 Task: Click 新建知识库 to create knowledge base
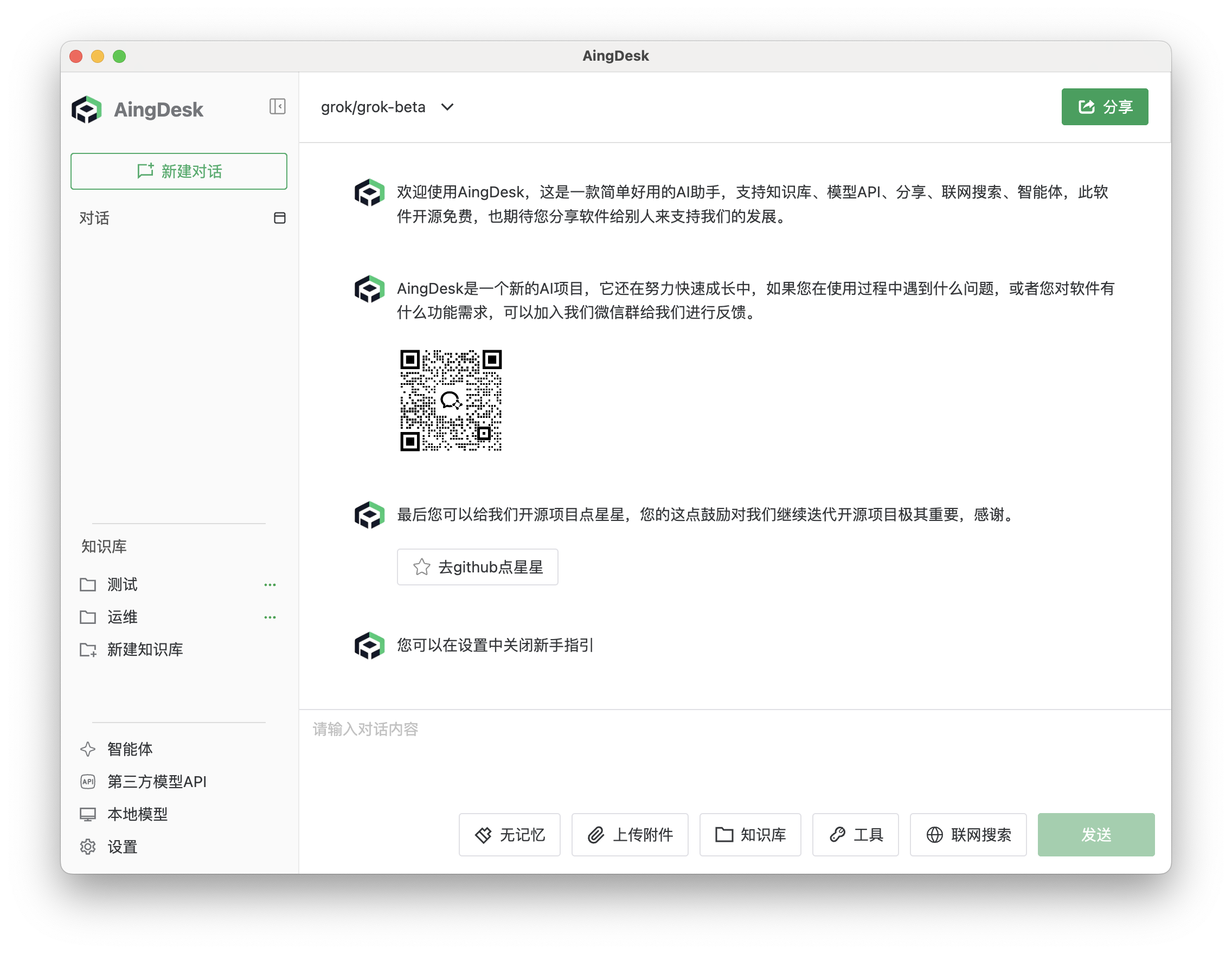click(145, 649)
